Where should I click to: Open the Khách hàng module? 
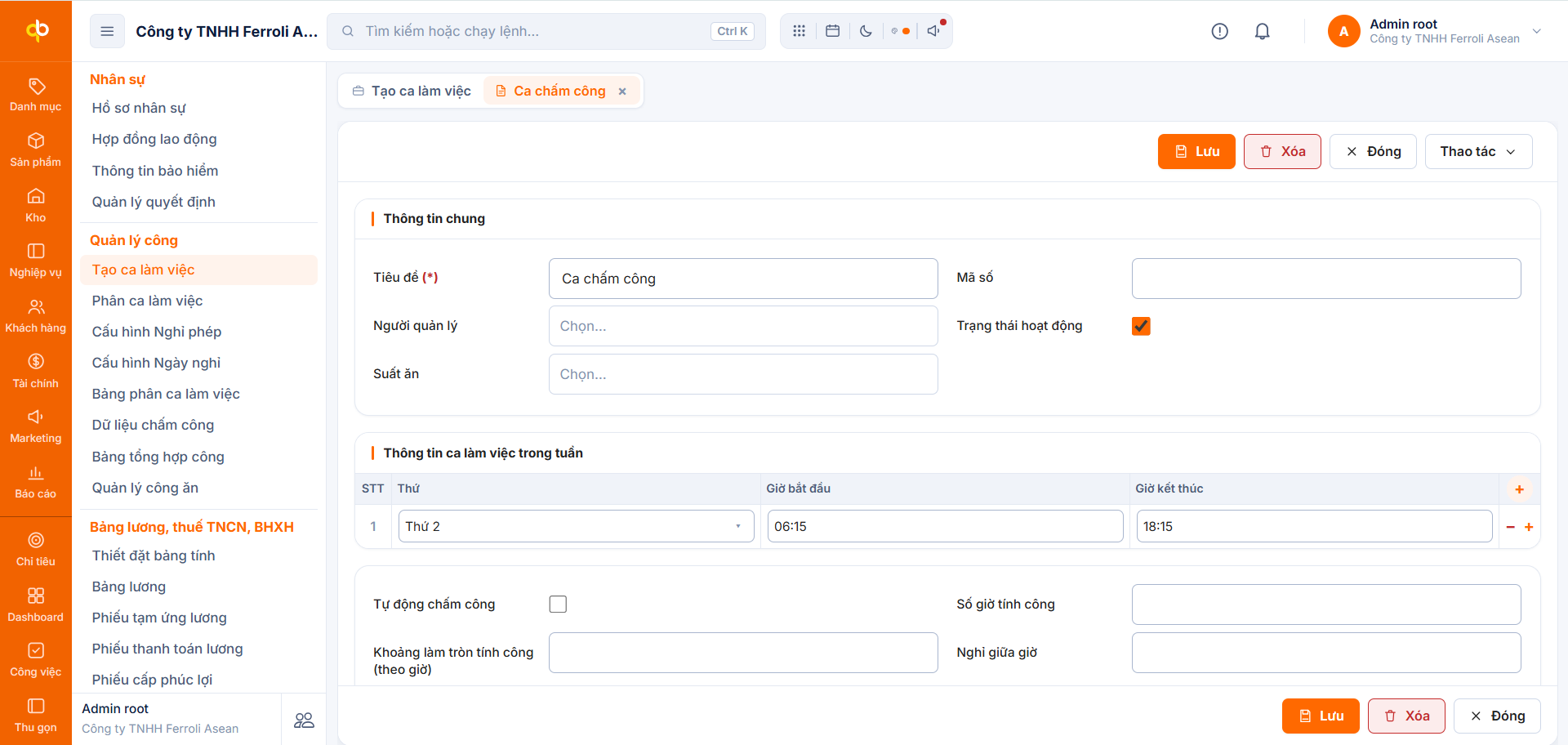tap(36, 316)
